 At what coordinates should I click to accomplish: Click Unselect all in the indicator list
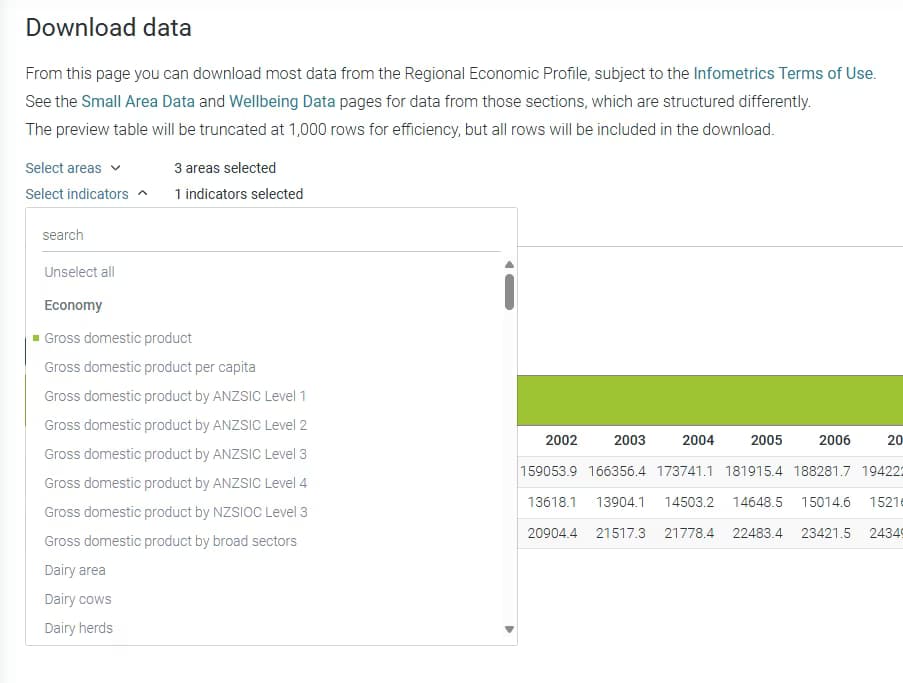79,271
